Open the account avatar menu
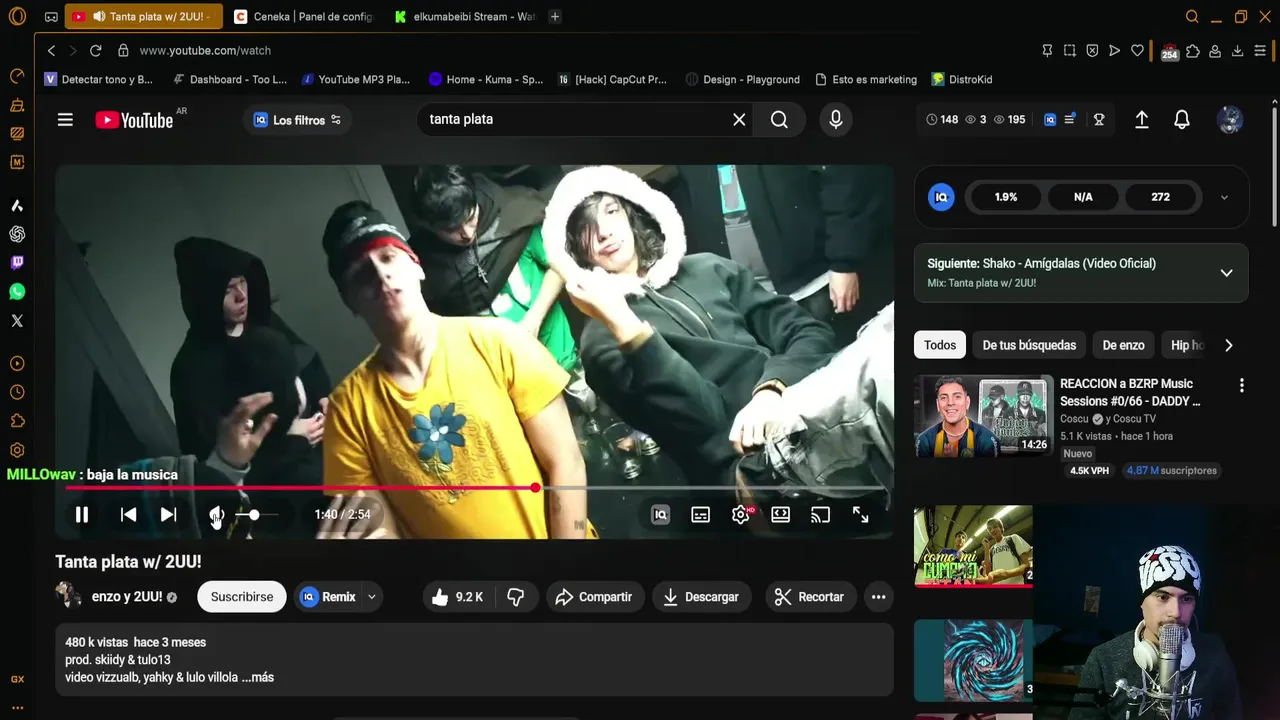1280x720 pixels. tap(1229, 120)
